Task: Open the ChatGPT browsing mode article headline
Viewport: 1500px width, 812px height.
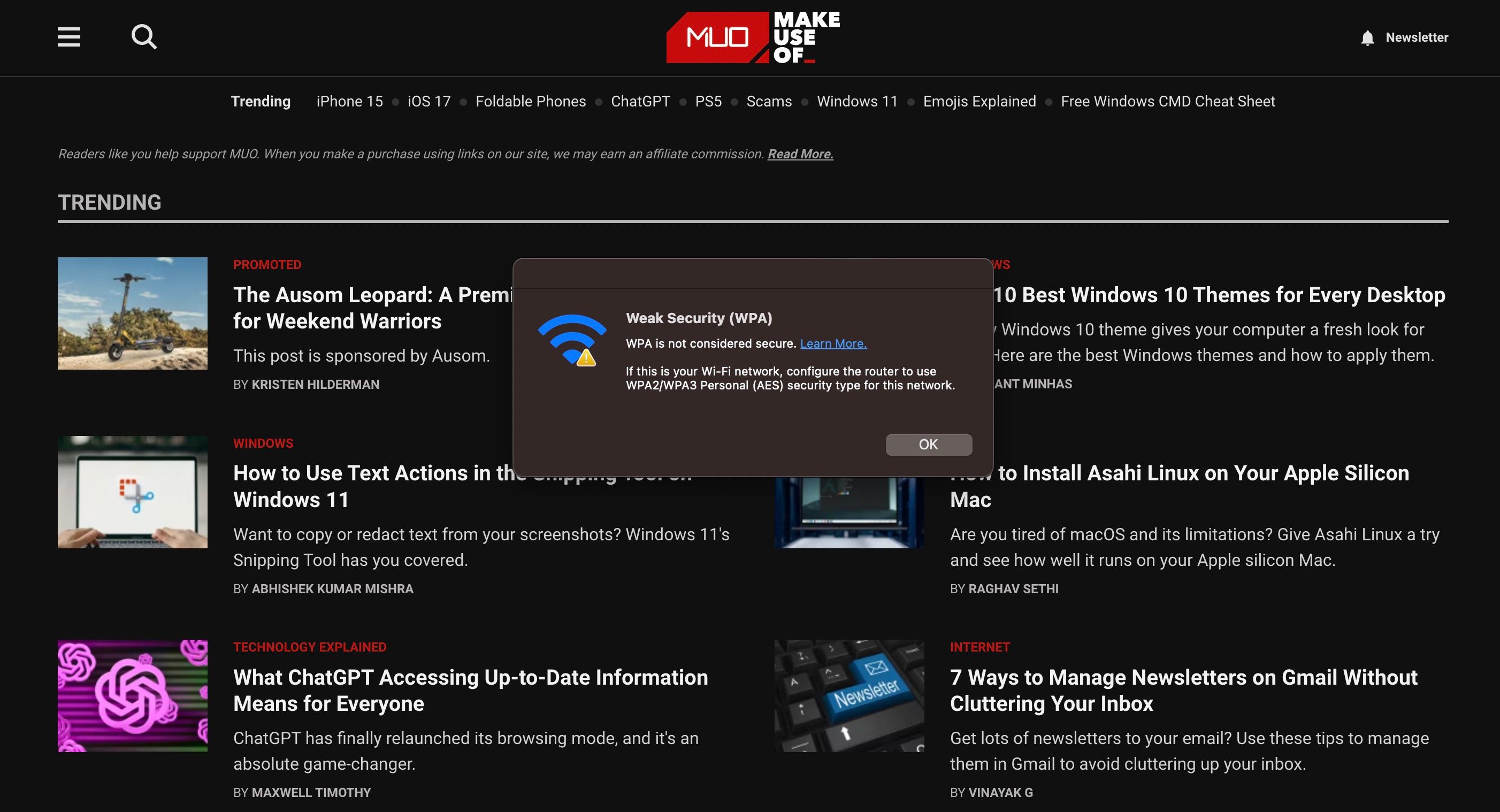Action: [470, 691]
